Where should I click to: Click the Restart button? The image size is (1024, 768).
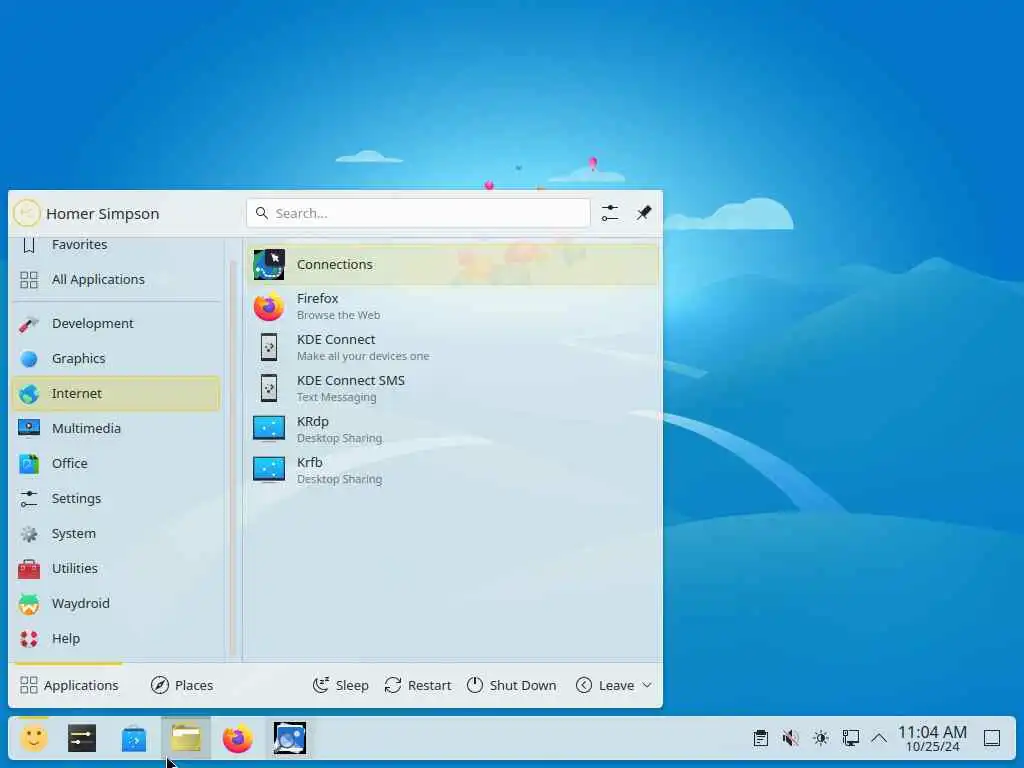418,685
